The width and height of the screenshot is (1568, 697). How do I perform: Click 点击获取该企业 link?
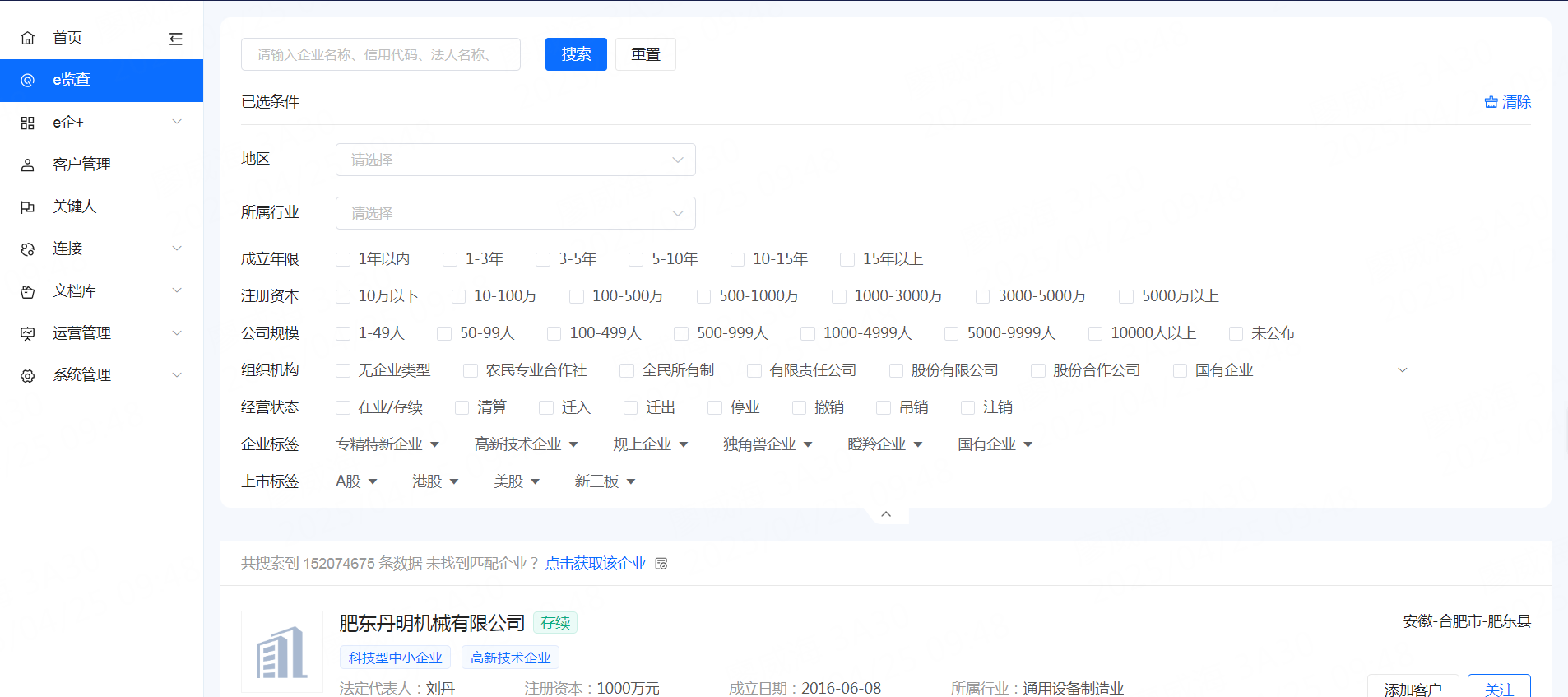coord(596,564)
